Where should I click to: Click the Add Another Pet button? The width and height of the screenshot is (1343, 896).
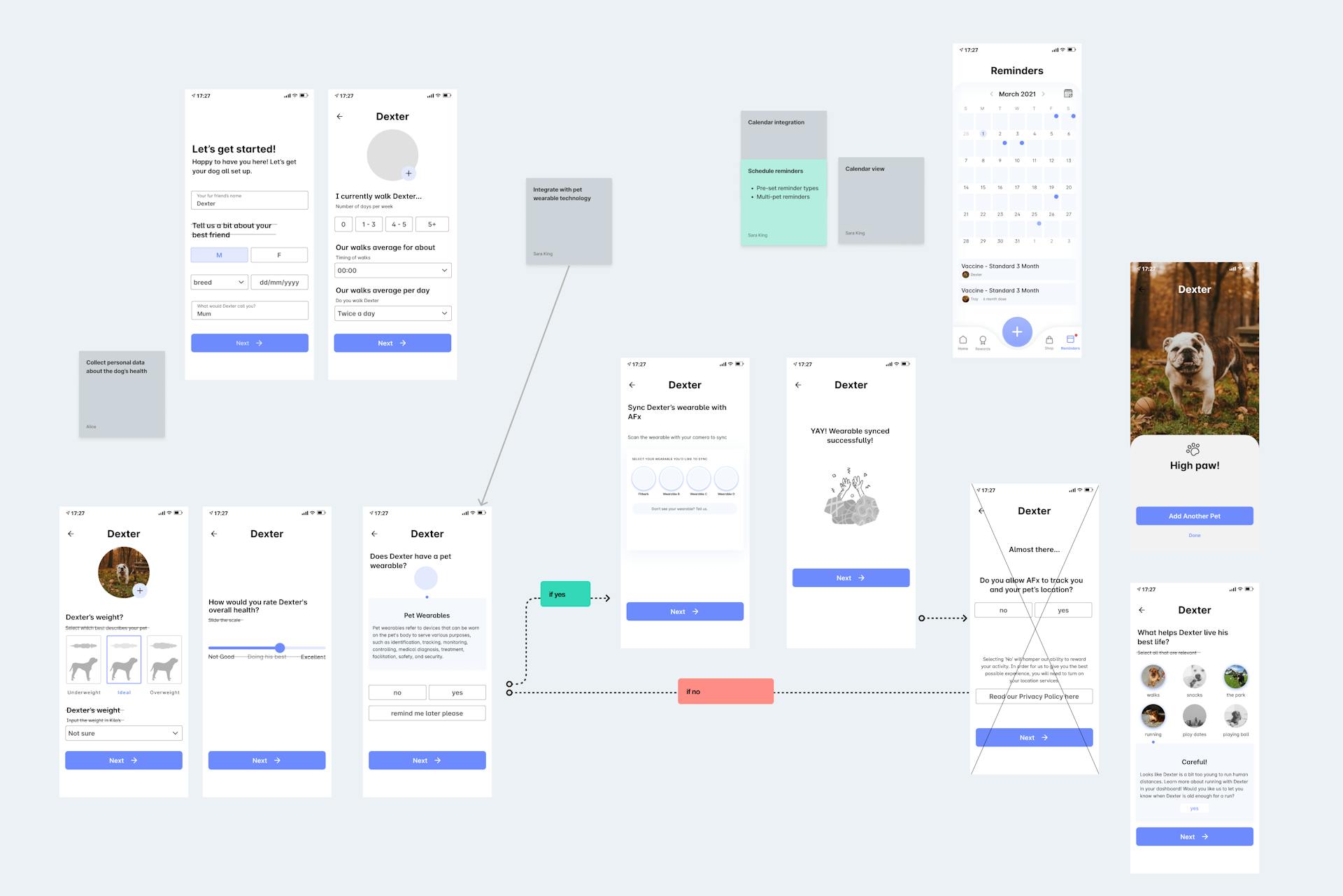[x=1194, y=516]
